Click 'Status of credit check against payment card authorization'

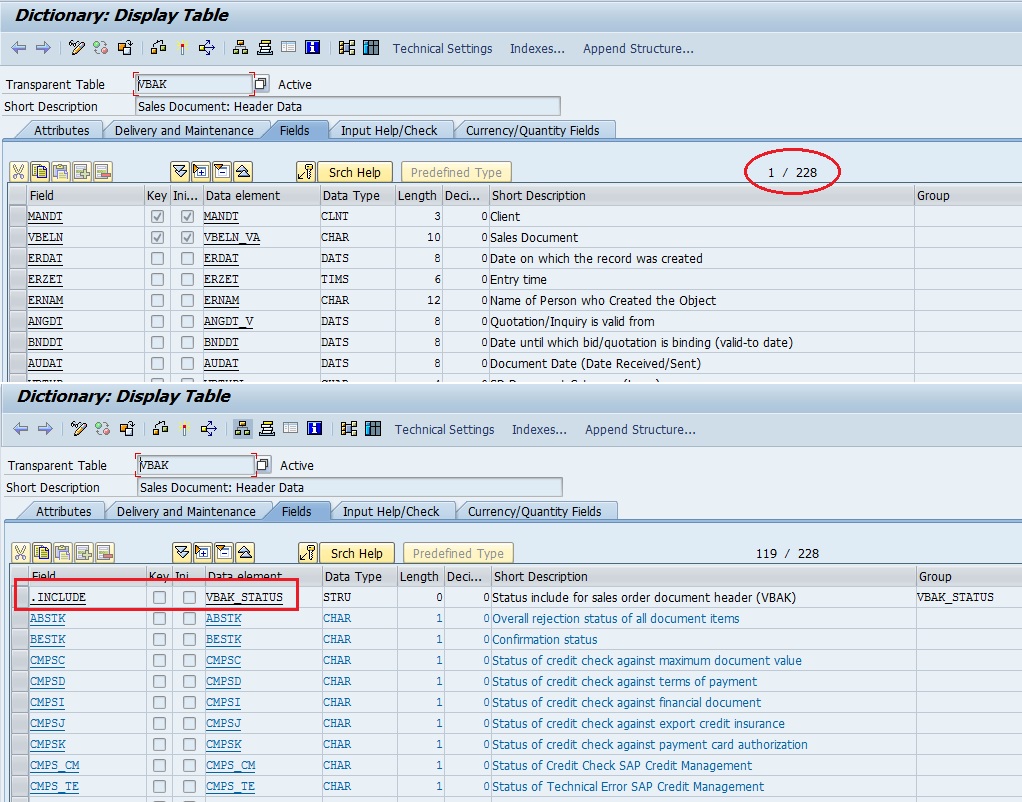(x=650, y=744)
